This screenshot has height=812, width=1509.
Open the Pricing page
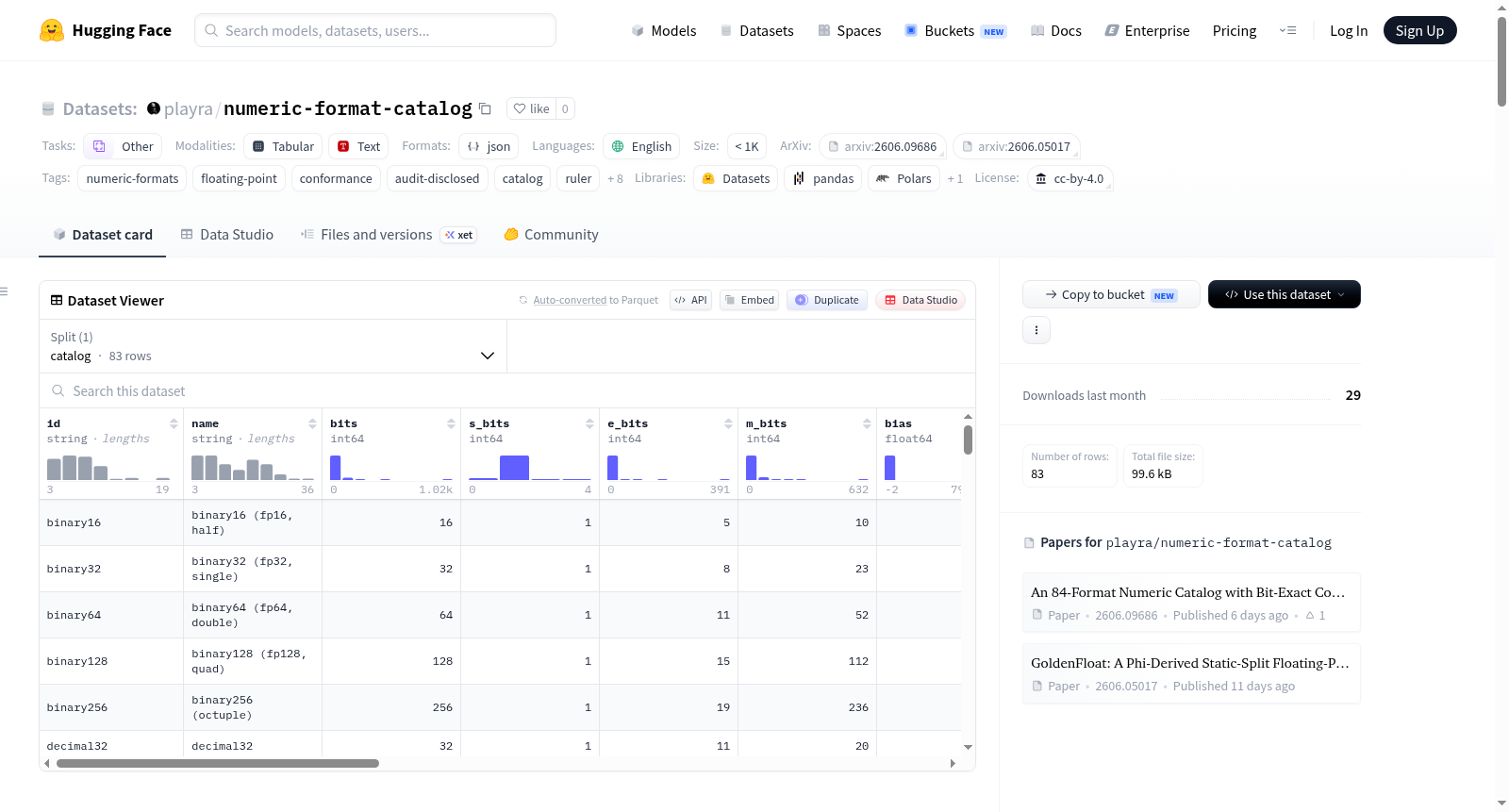pyautogui.click(x=1235, y=30)
